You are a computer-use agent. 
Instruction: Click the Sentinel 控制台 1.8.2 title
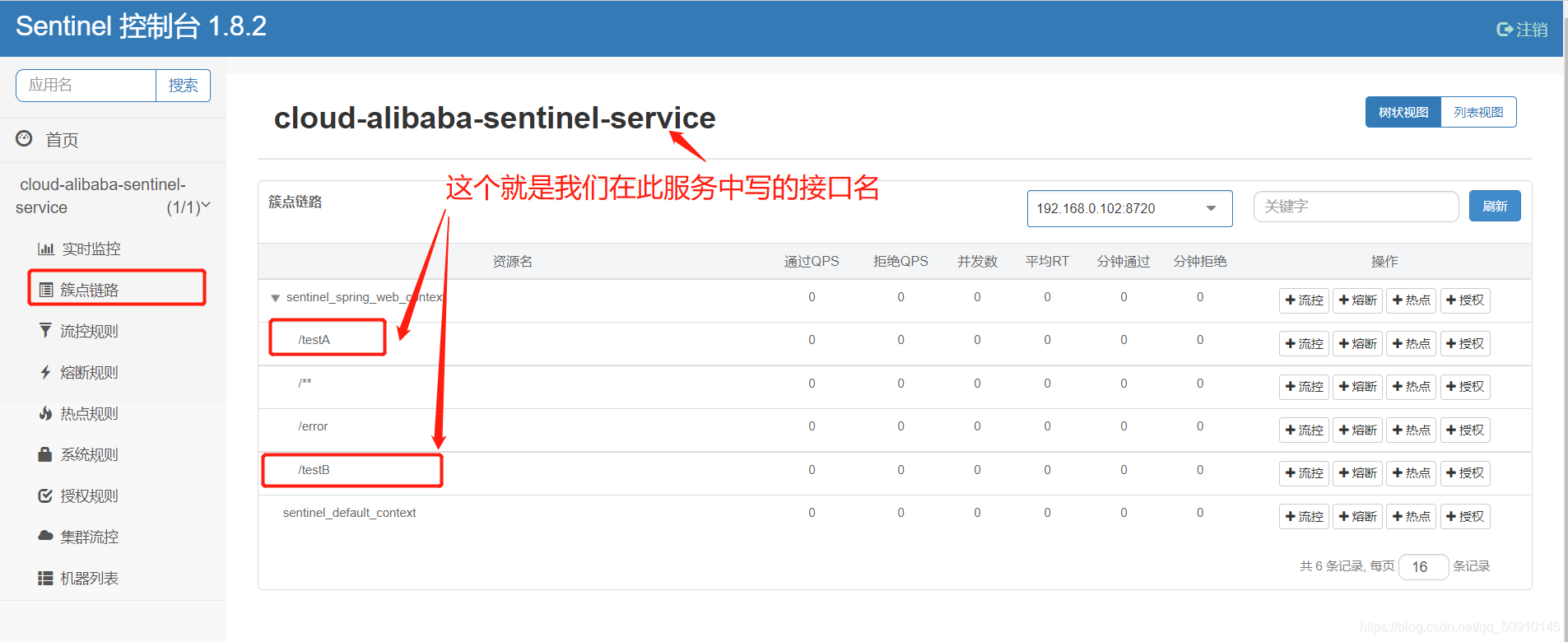click(141, 26)
